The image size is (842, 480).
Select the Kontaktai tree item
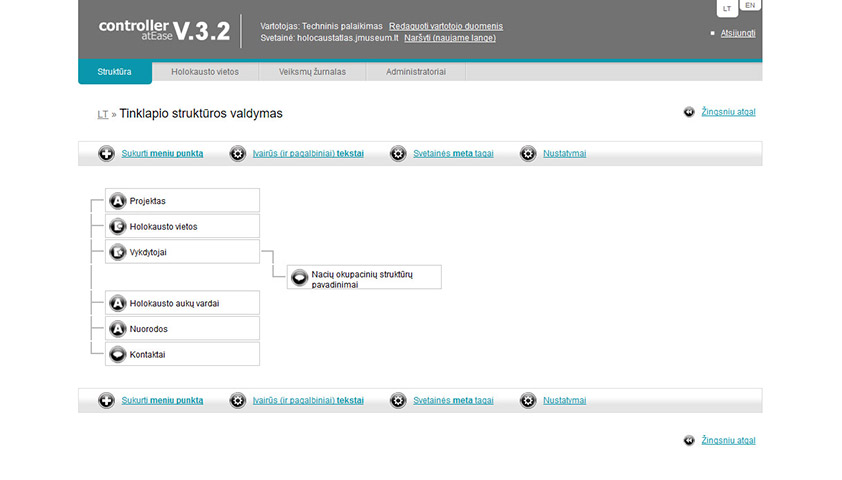coord(183,354)
